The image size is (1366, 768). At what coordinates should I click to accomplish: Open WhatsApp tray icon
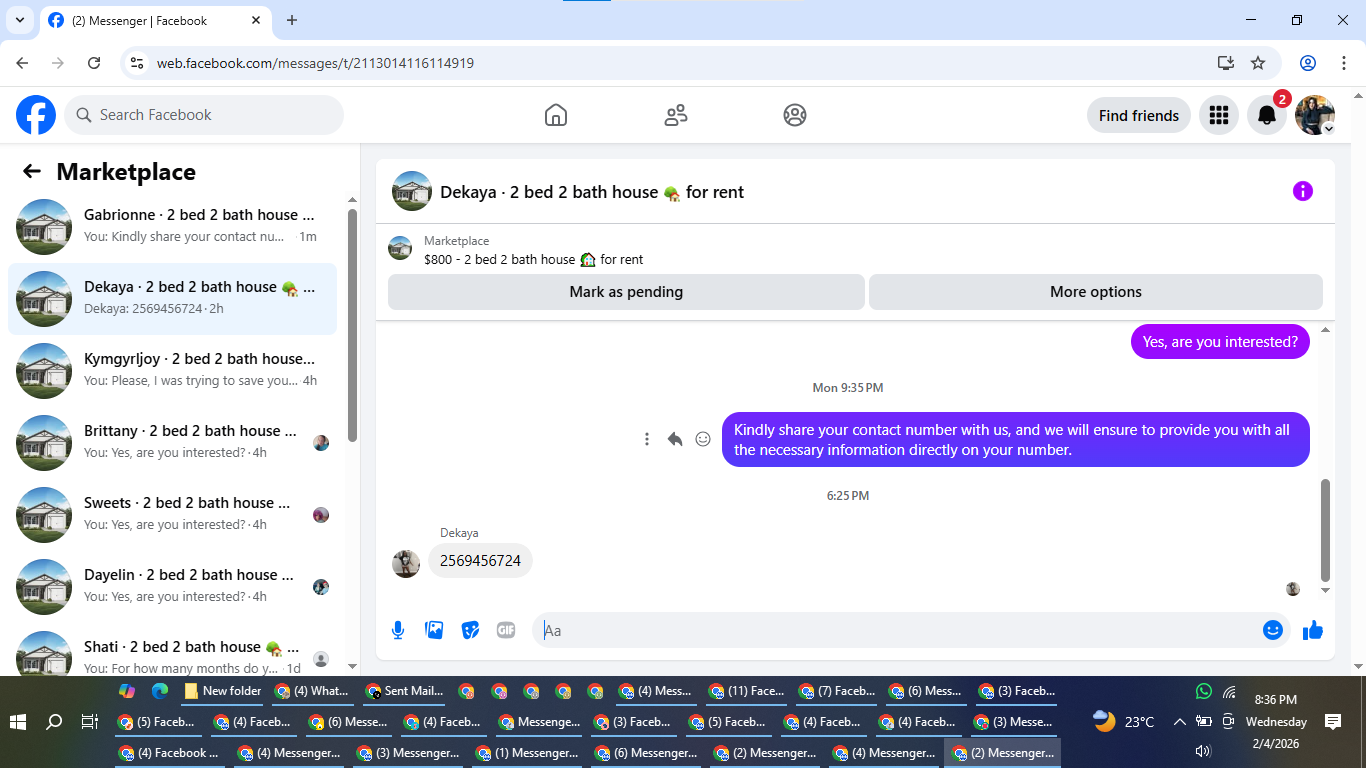point(1203,691)
